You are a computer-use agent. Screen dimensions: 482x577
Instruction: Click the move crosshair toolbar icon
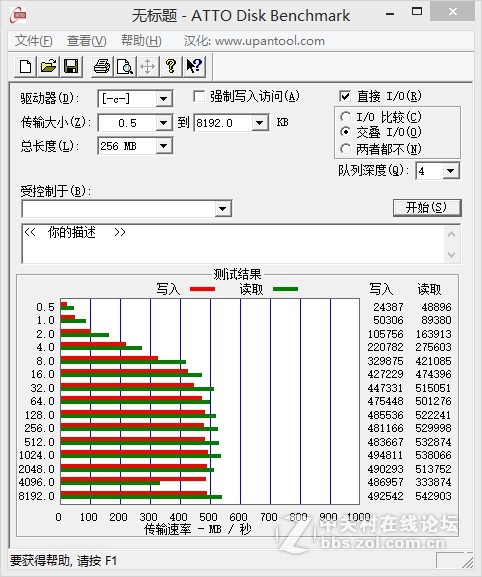148,66
